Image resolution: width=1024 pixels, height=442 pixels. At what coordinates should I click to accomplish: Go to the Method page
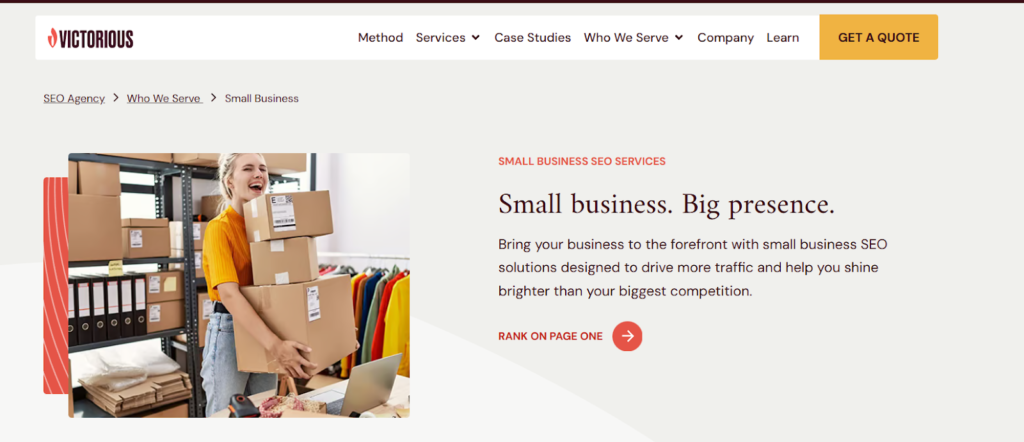(380, 38)
